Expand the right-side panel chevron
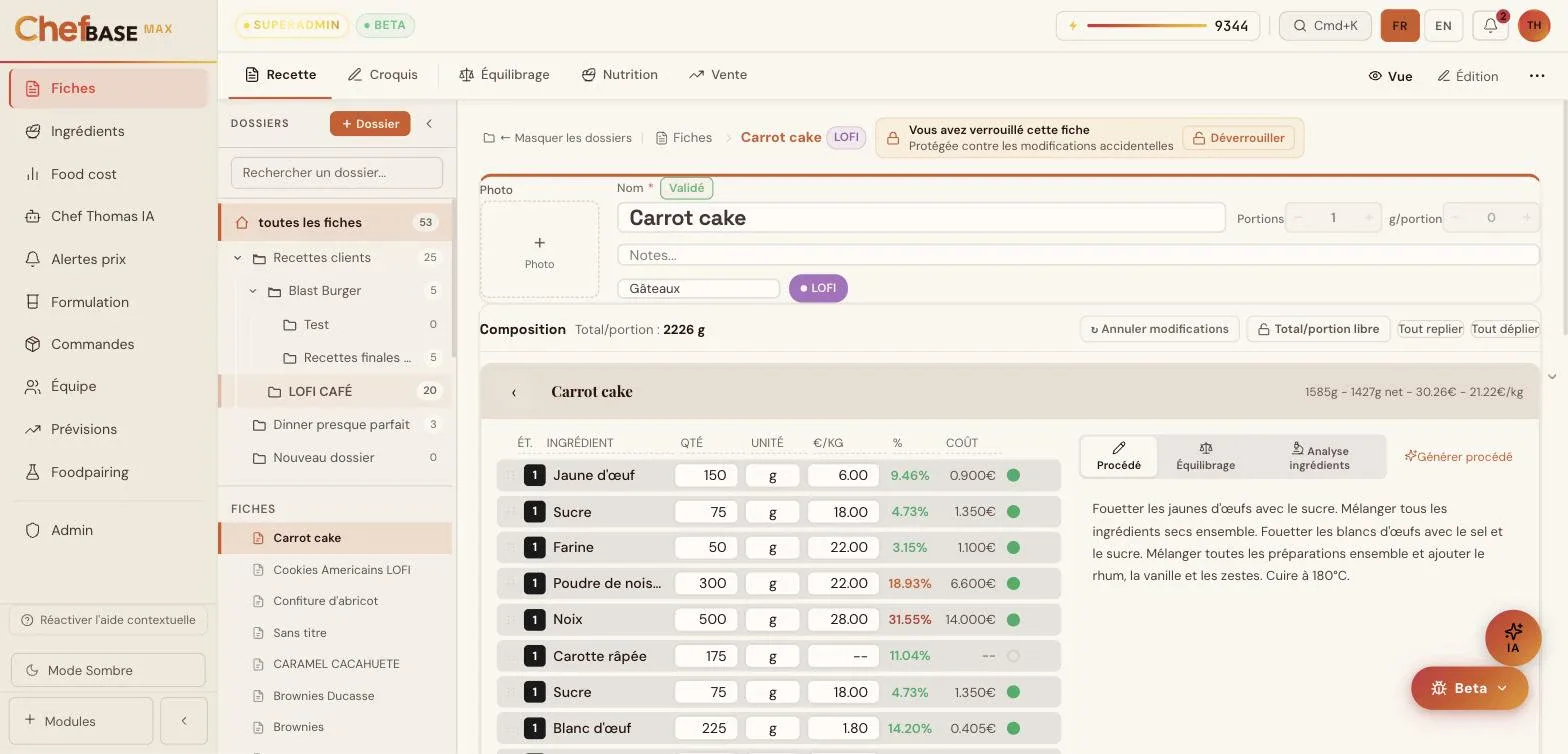The width and height of the screenshot is (1568, 754). point(1552,377)
